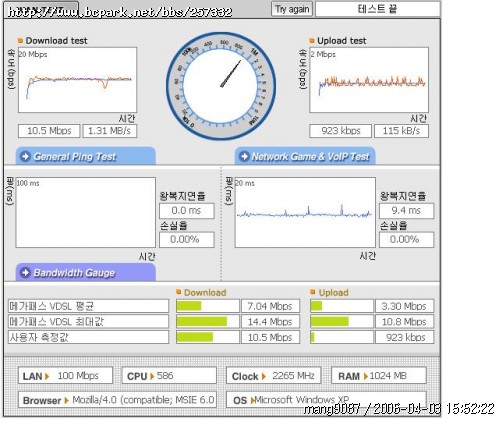Click the 0.0 ms round-trip delay value
This screenshot has width=500, height=422.
[187, 211]
